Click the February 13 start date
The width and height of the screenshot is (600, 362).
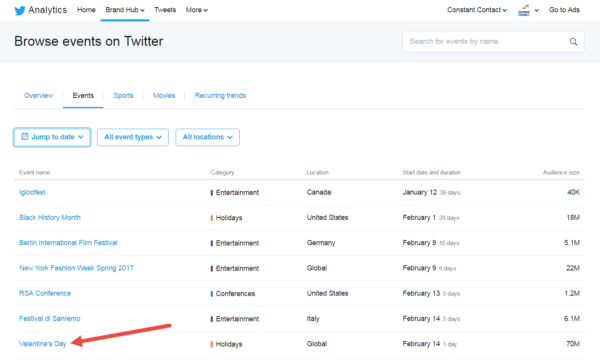coord(421,293)
